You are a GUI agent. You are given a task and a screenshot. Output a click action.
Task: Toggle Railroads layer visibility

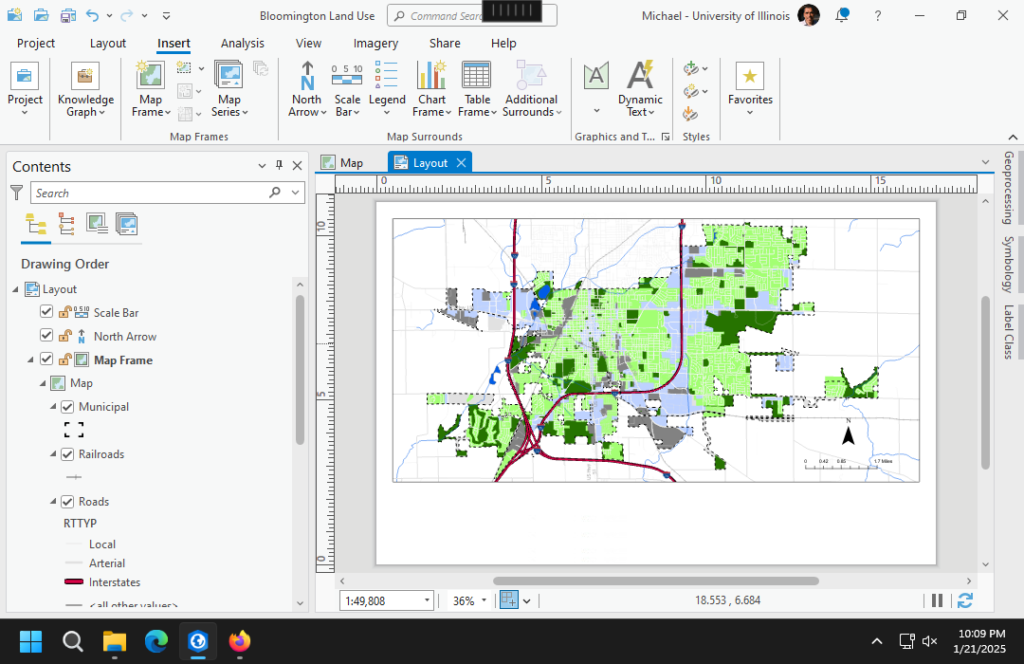click(x=67, y=454)
